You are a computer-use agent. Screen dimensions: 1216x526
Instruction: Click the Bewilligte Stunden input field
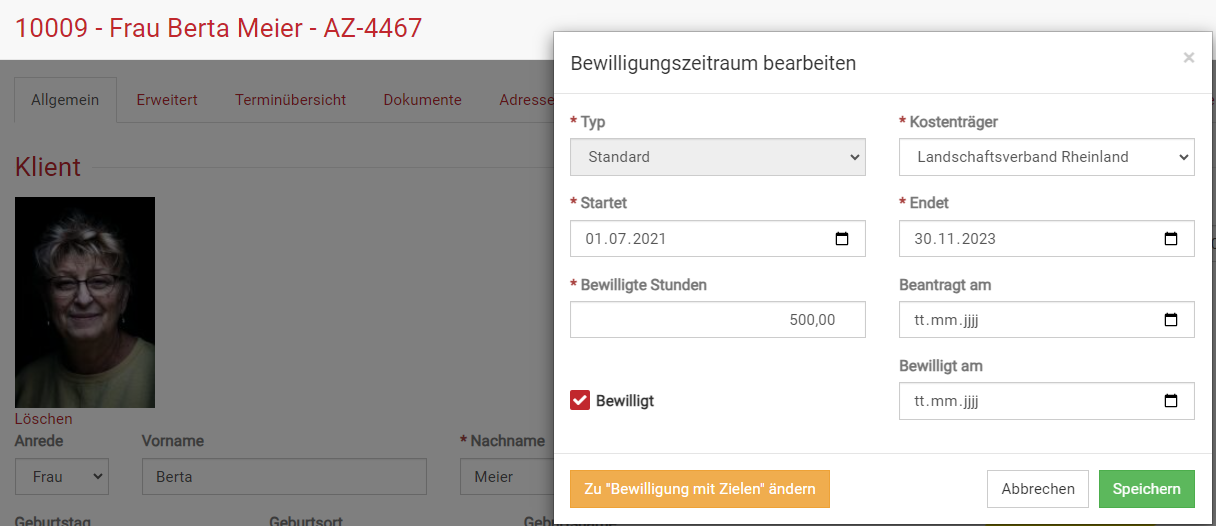click(717, 320)
